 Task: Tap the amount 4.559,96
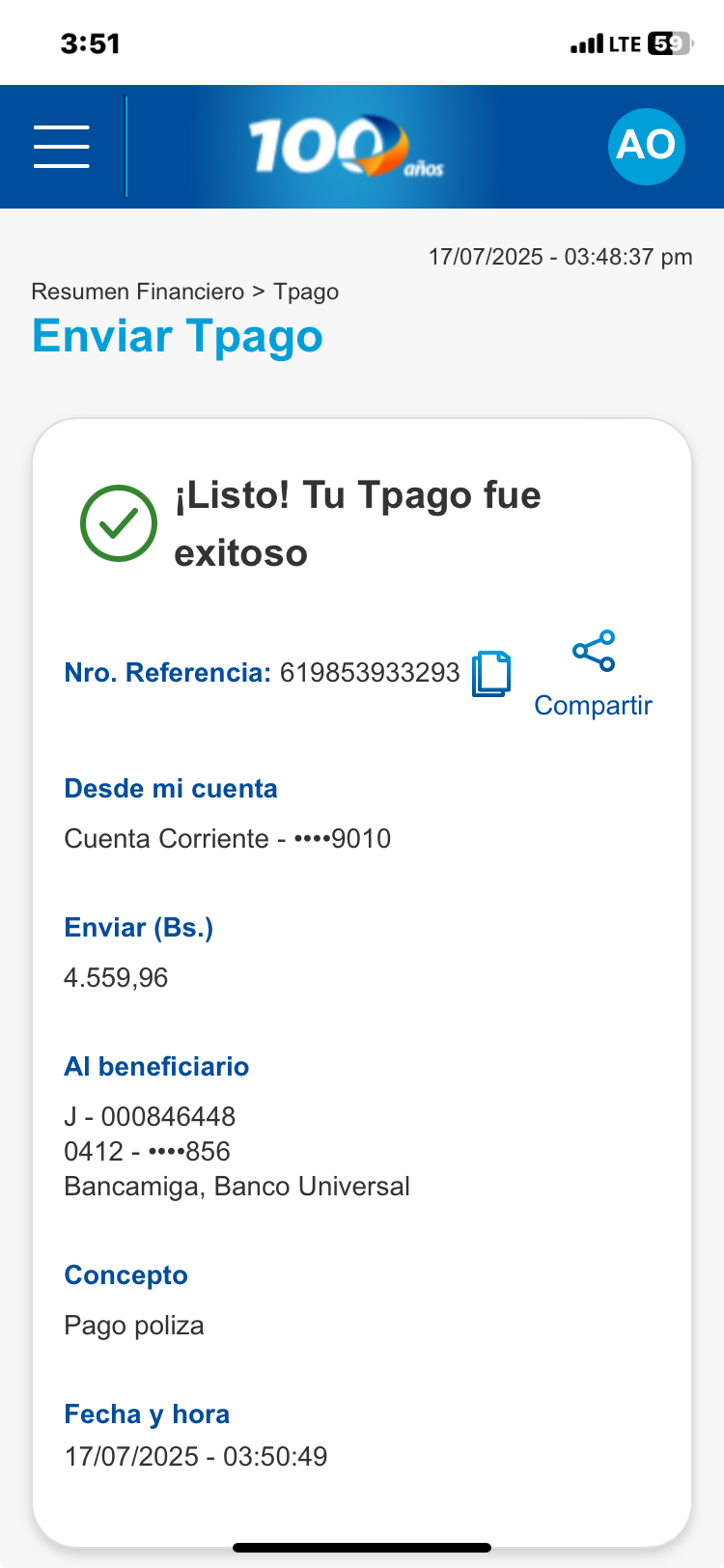116,978
